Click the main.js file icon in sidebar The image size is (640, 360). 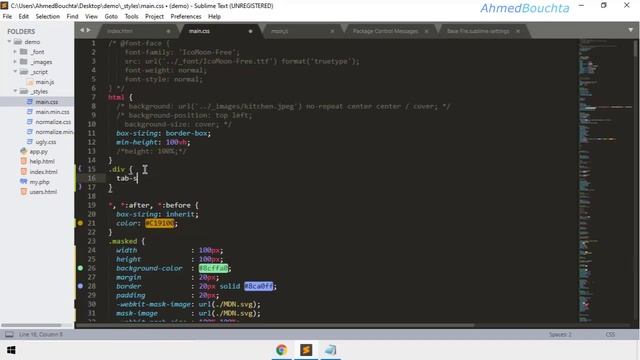coord(30,82)
